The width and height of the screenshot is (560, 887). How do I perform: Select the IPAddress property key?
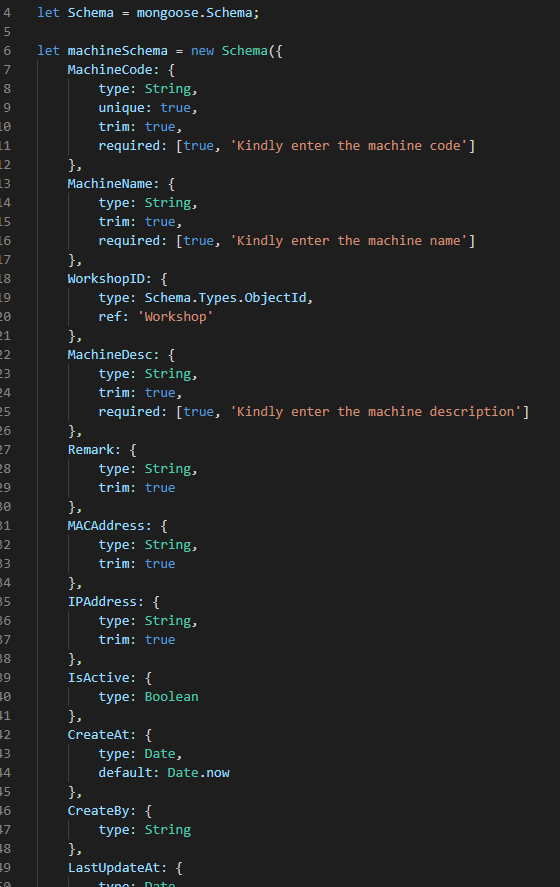click(x=102, y=601)
